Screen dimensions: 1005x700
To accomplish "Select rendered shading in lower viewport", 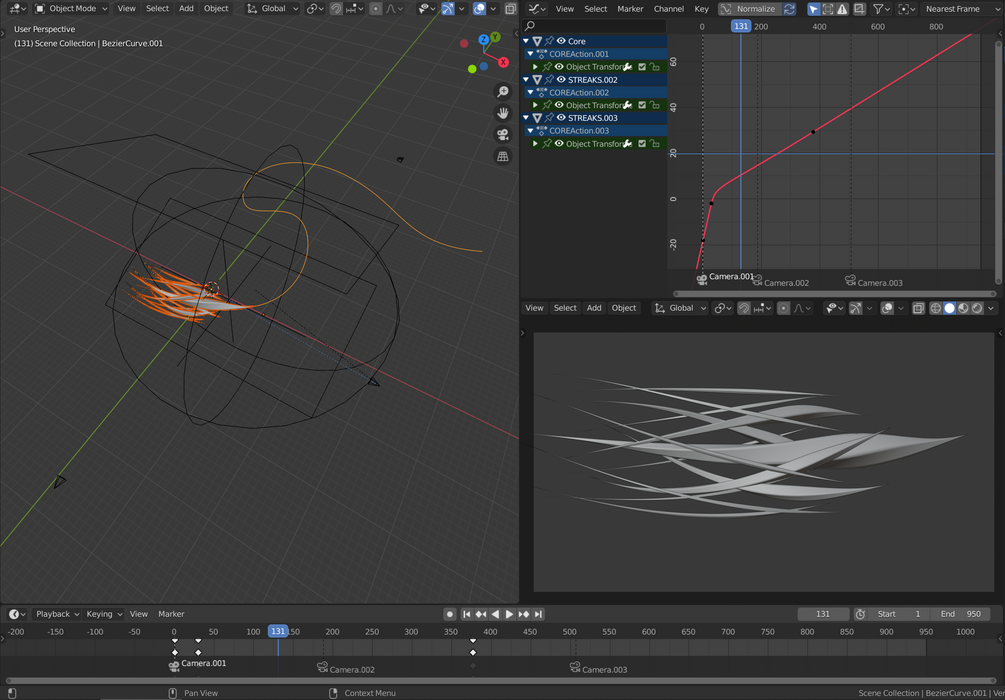I will (977, 308).
